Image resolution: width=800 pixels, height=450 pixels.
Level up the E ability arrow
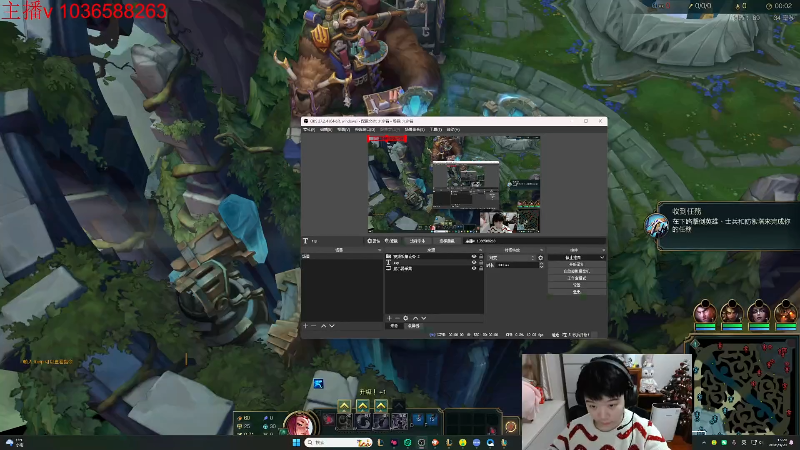point(381,406)
